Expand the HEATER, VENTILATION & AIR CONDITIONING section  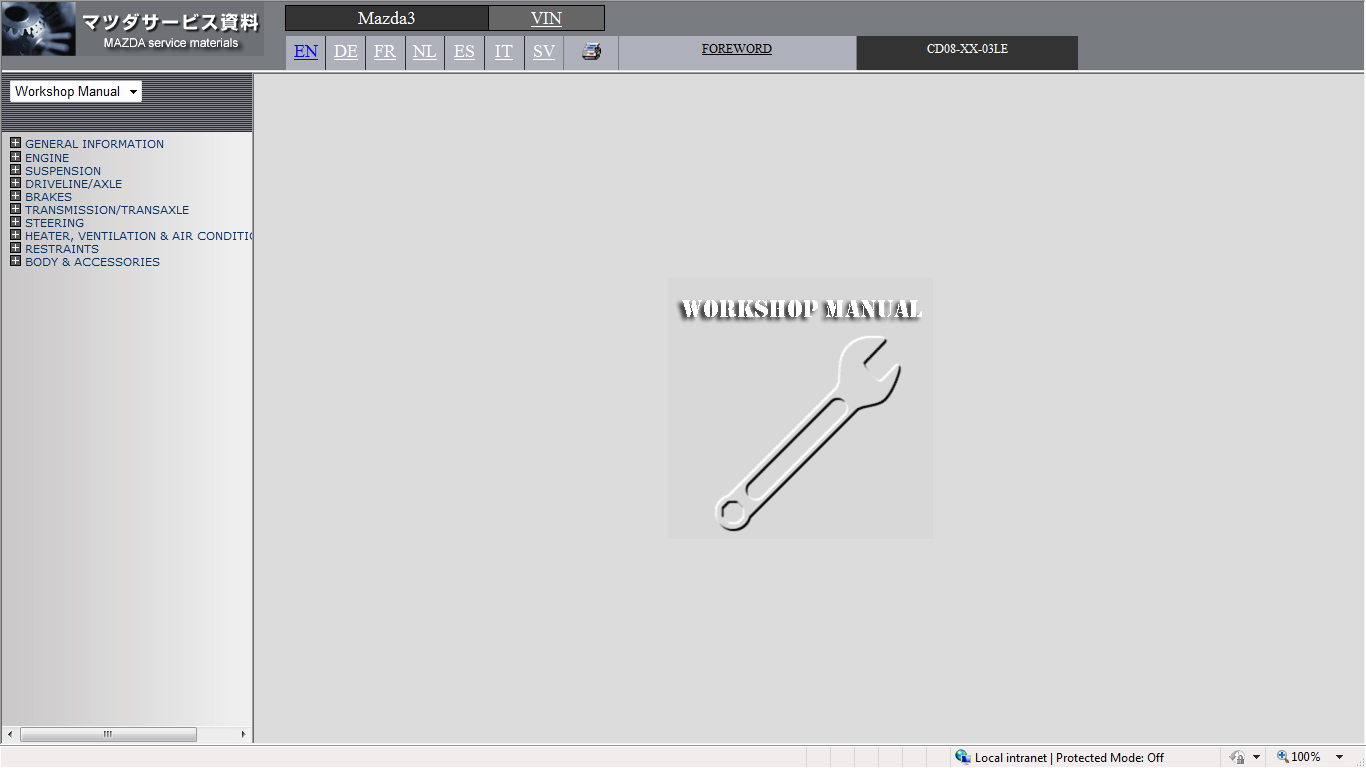tap(15, 235)
